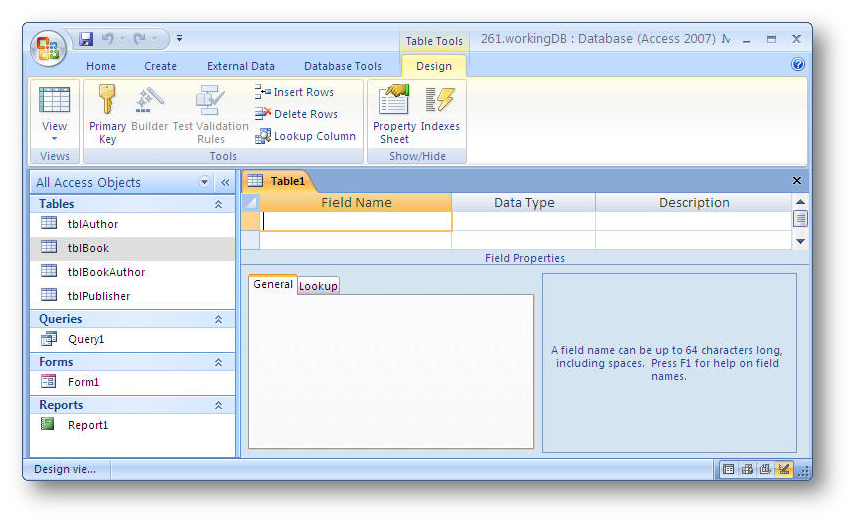
Task: Switch to the Lookup properties tab
Action: click(319, 286)
